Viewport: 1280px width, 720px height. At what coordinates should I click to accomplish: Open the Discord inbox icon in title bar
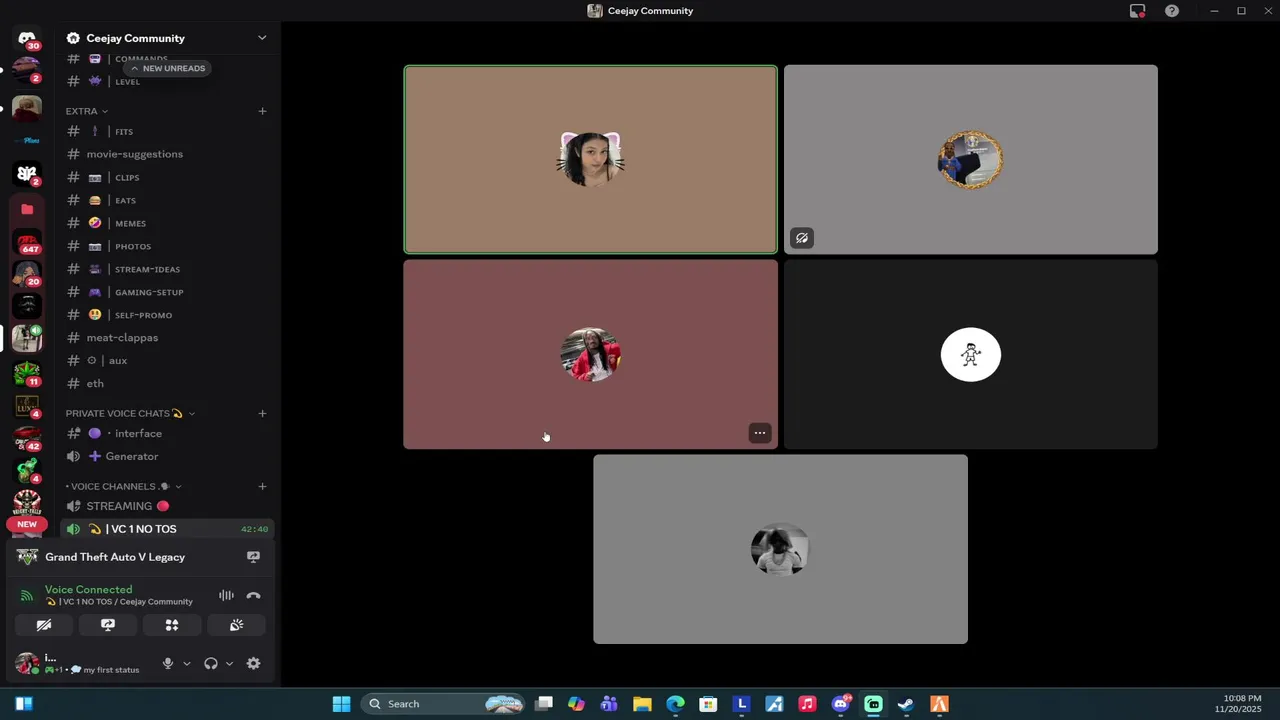coord(1137,11)
